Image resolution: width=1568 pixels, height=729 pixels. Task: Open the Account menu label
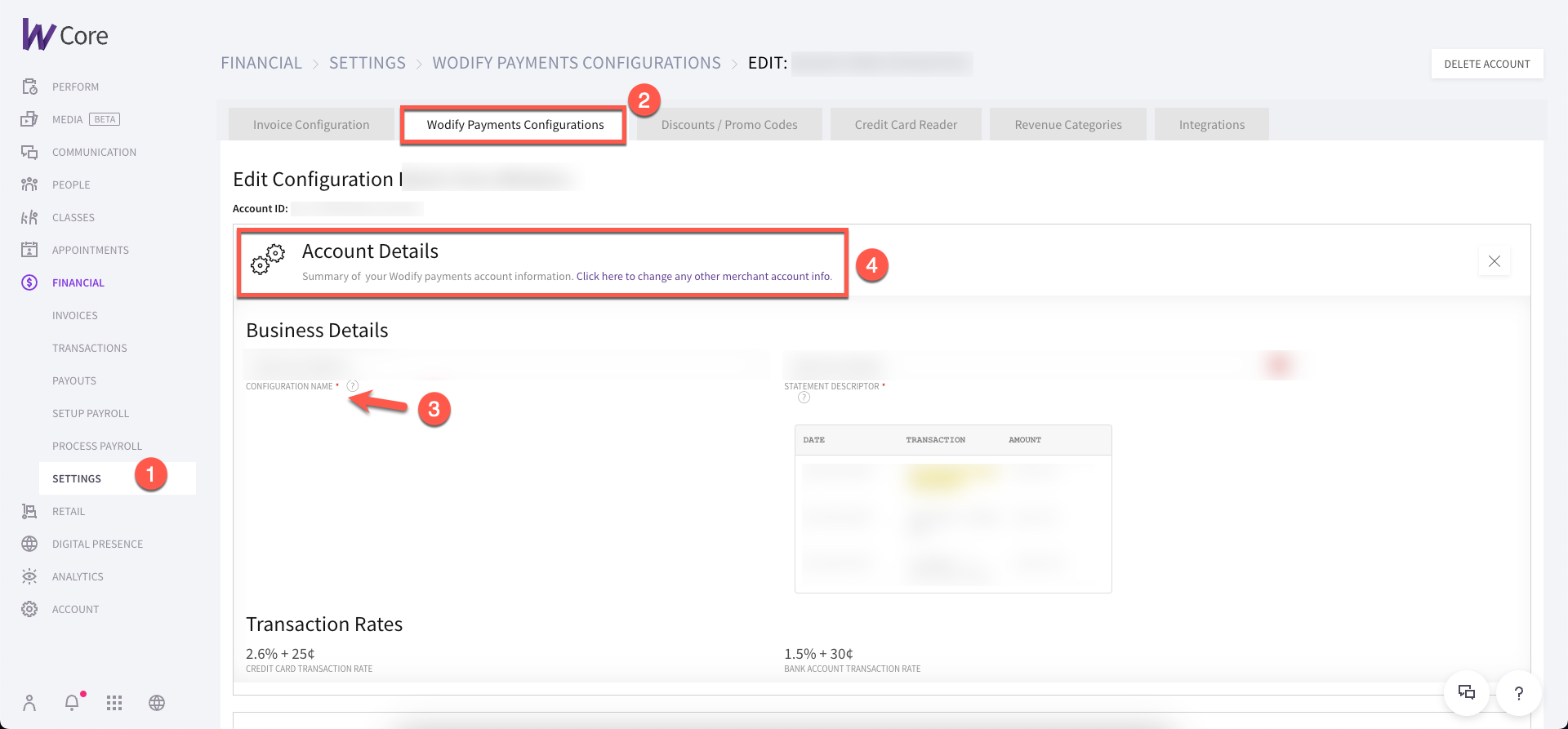click(76, 609)
